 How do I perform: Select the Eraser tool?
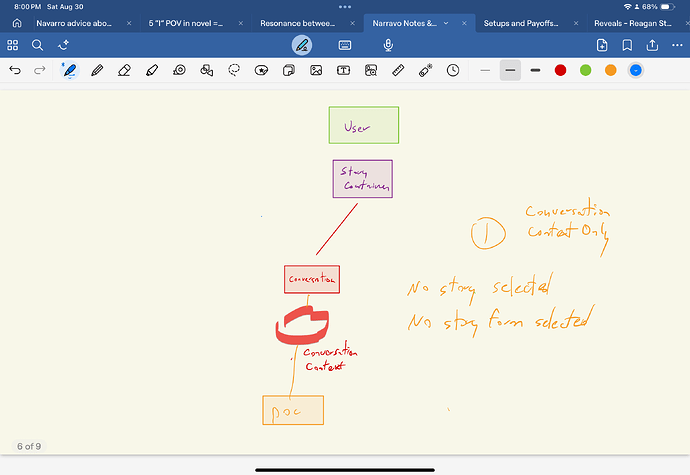click(124, 70)
